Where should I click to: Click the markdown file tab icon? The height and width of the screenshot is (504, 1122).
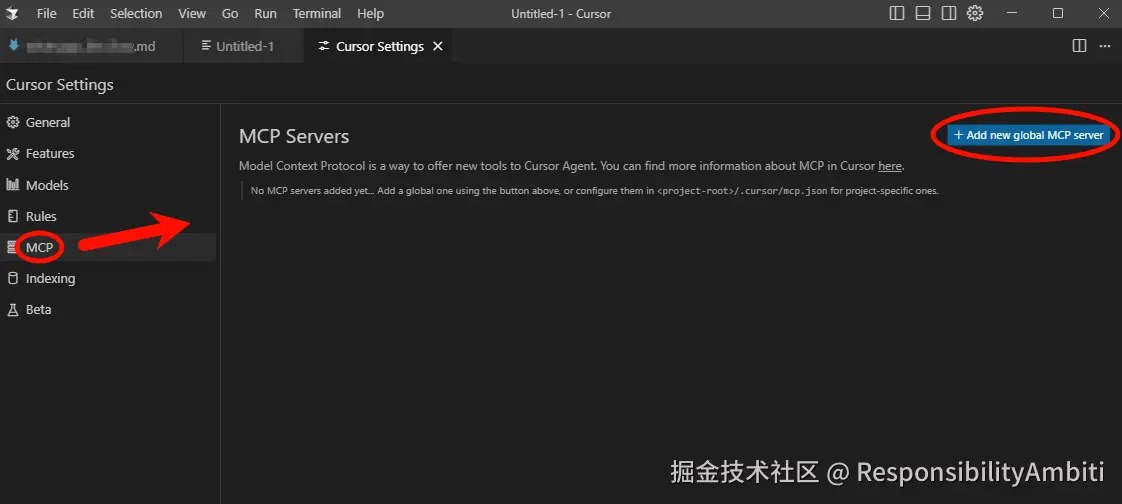[x=13, y=46]
